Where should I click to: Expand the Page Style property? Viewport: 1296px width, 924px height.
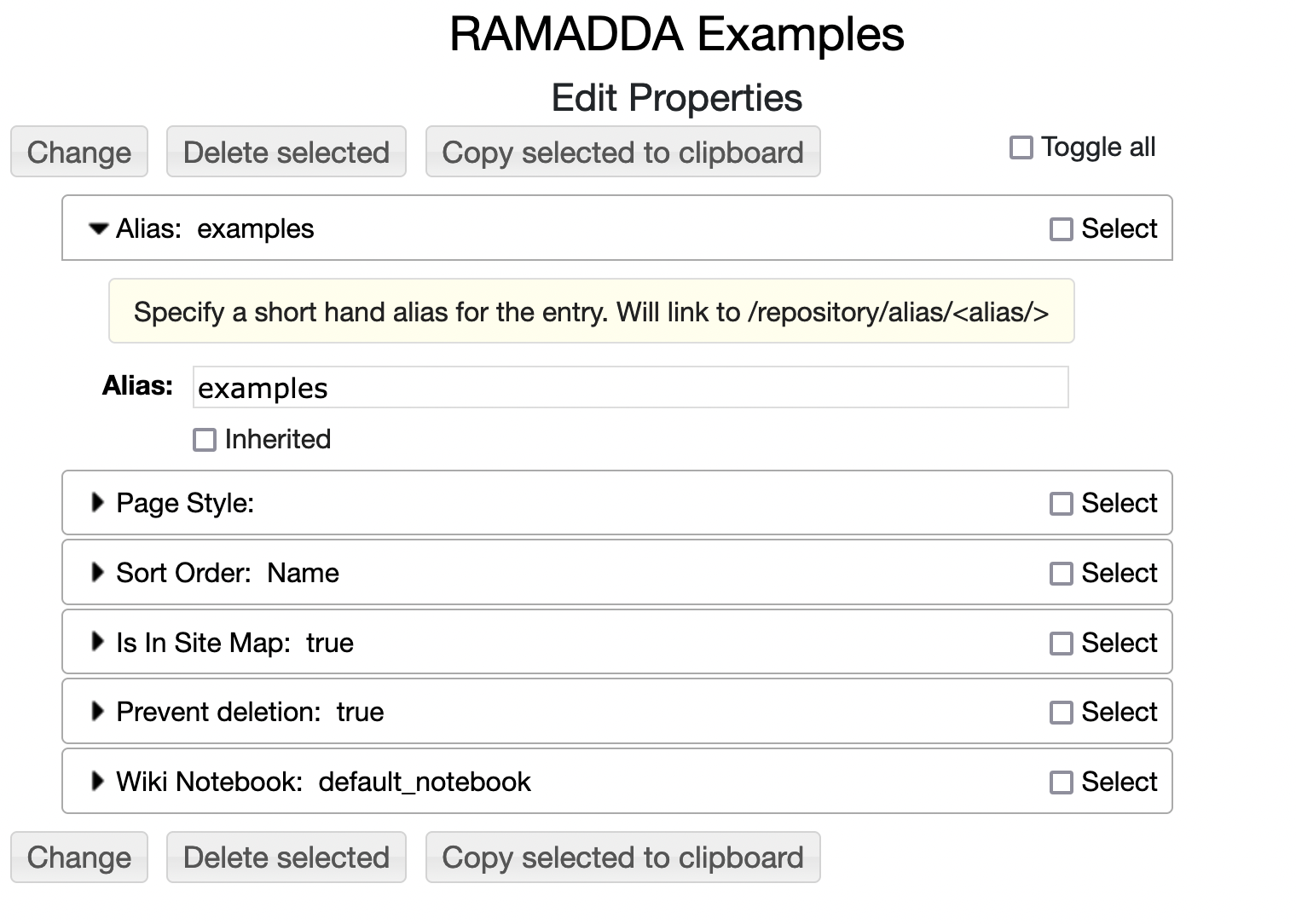(97, 503)
